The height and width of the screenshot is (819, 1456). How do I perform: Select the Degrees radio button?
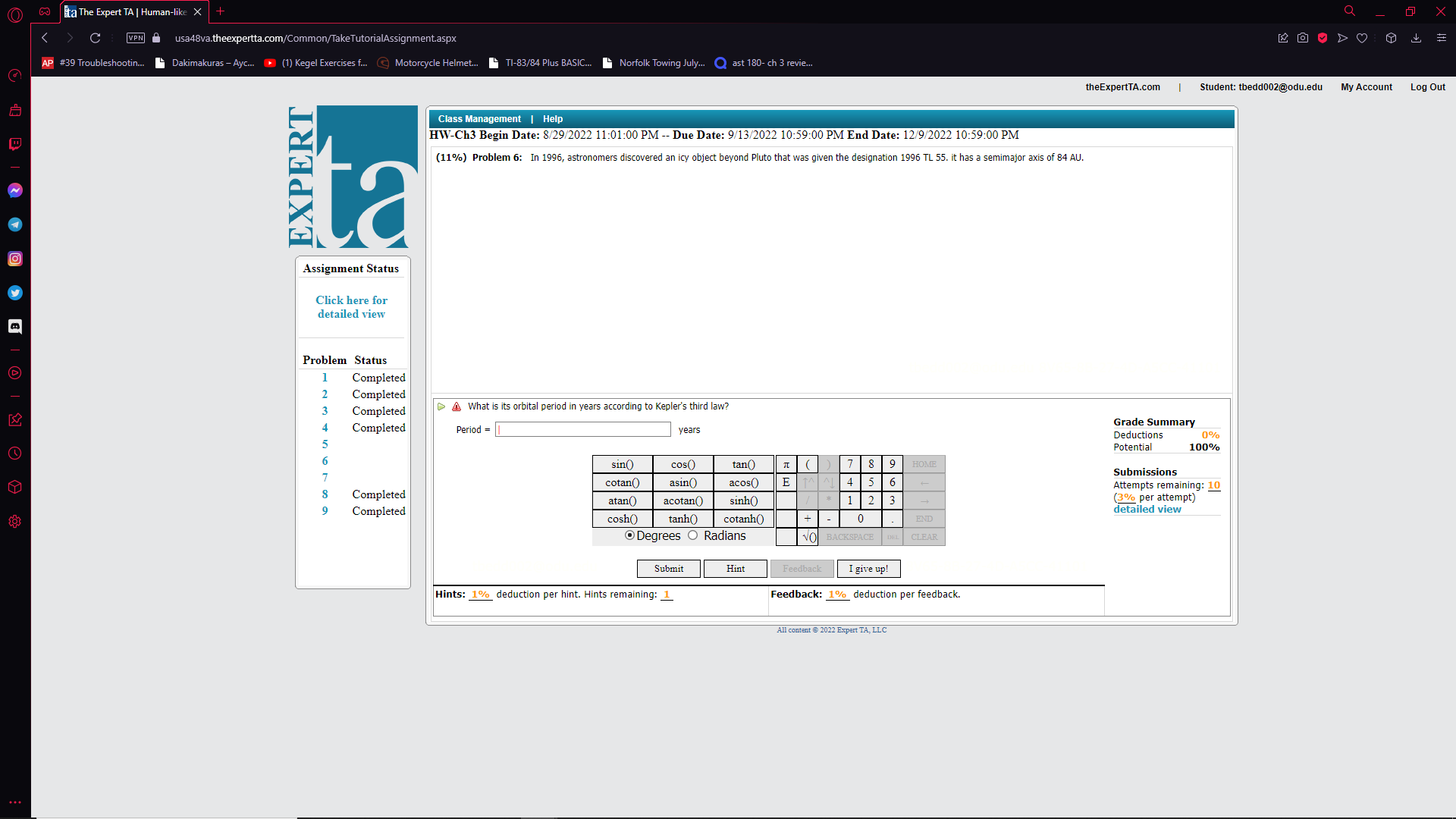pyautogui.click(x=629, y=535)
